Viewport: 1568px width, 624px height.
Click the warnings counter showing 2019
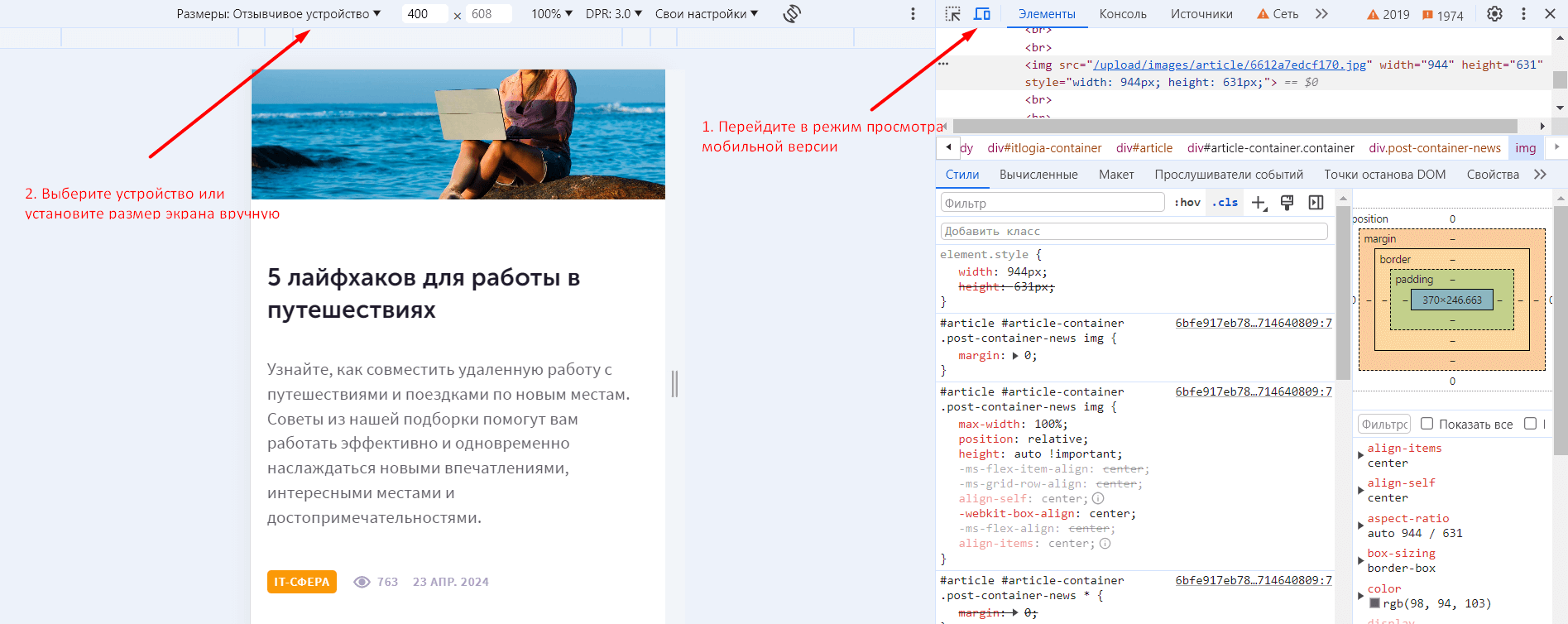pos(1388,15)
